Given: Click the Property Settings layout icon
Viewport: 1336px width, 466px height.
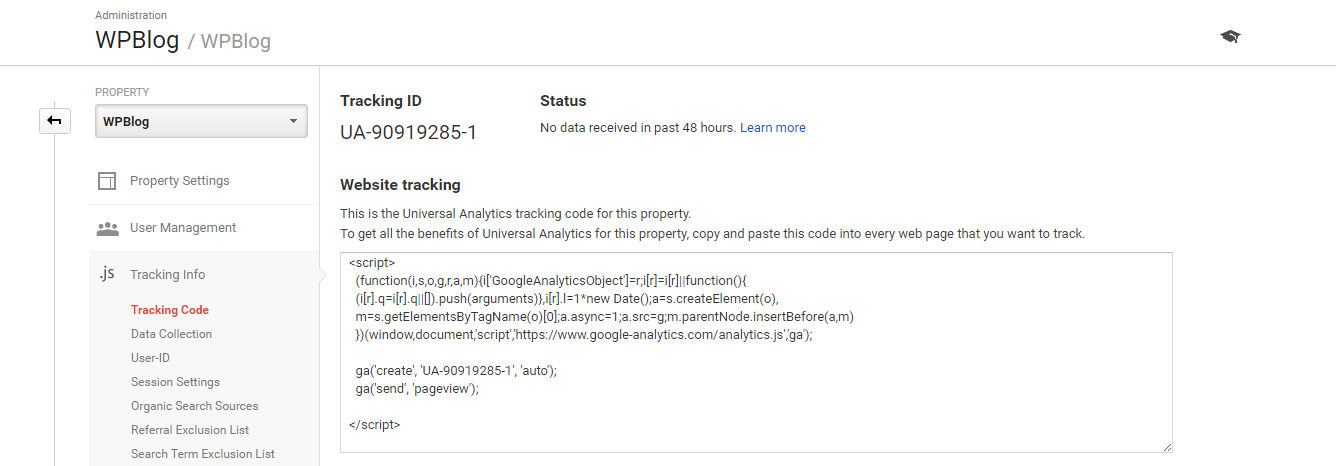Looking at the screenshot, I should [x=107, y=181].
